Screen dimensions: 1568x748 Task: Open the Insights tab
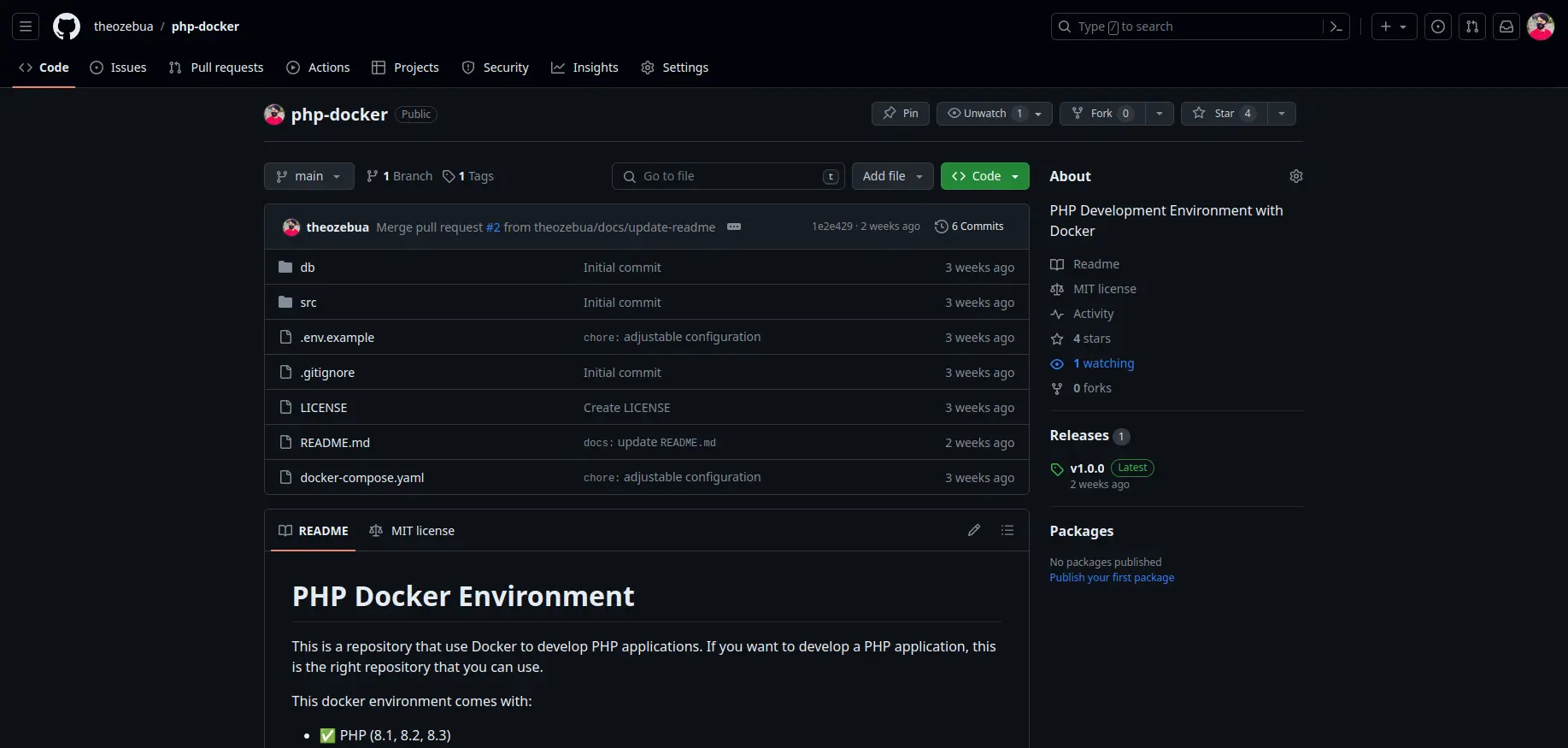click(584, 68)
